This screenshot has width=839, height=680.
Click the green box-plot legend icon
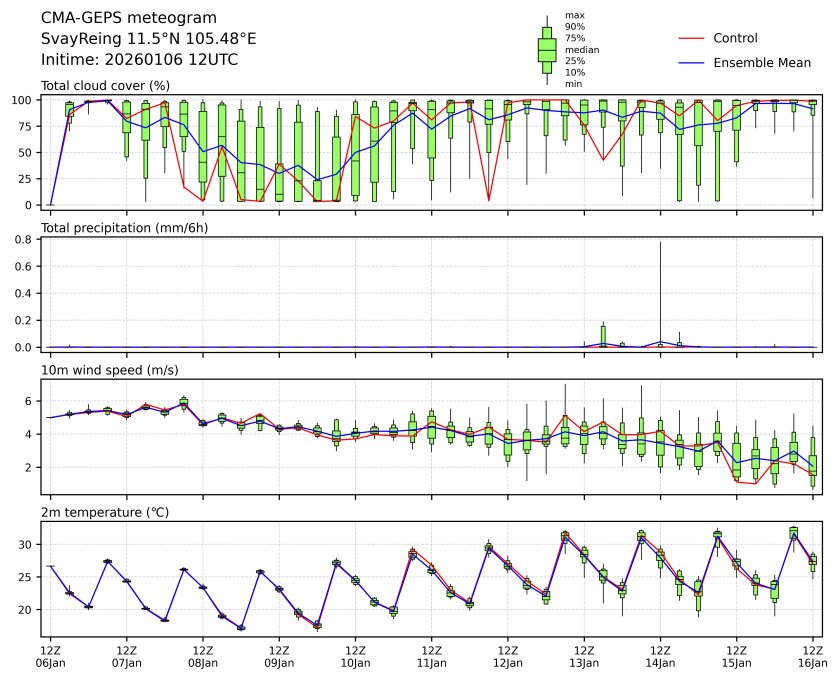pos(547,50)
